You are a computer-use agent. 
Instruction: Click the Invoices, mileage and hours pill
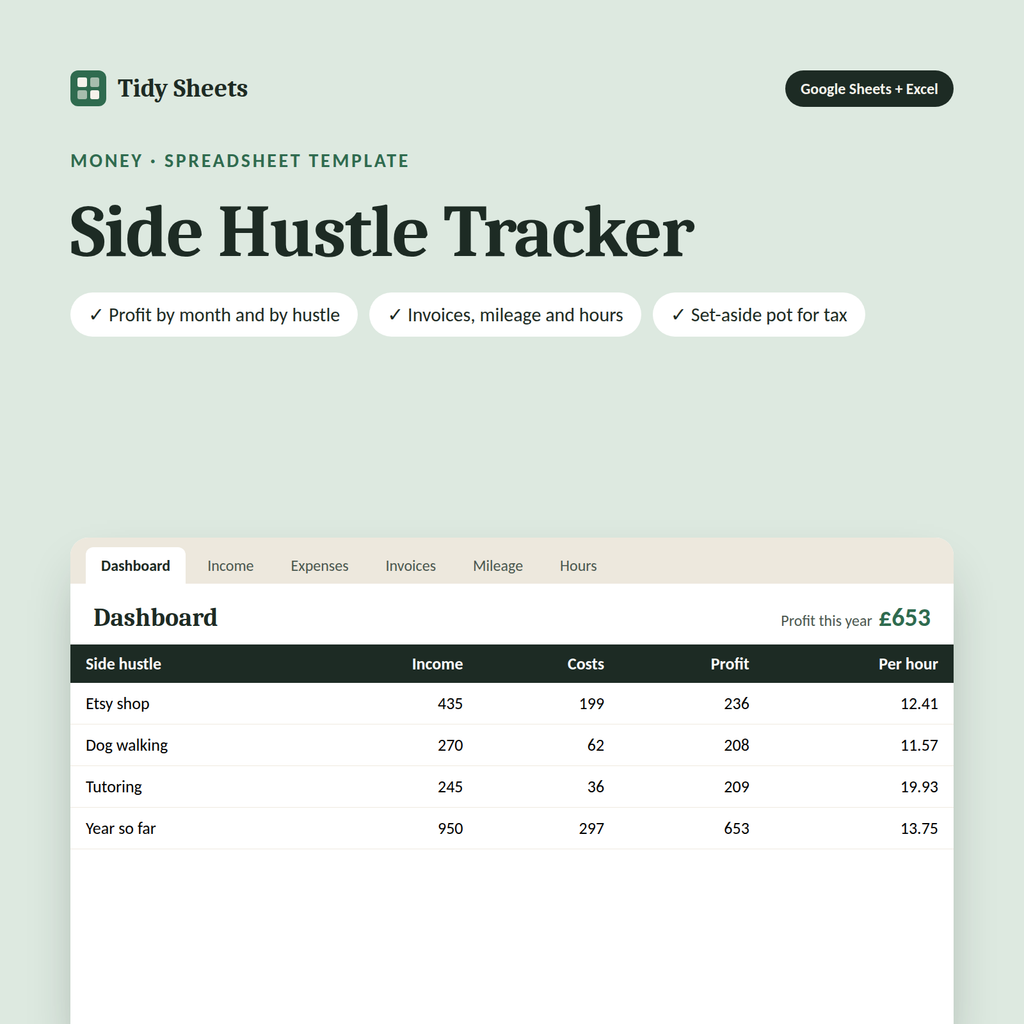[505, 315]
